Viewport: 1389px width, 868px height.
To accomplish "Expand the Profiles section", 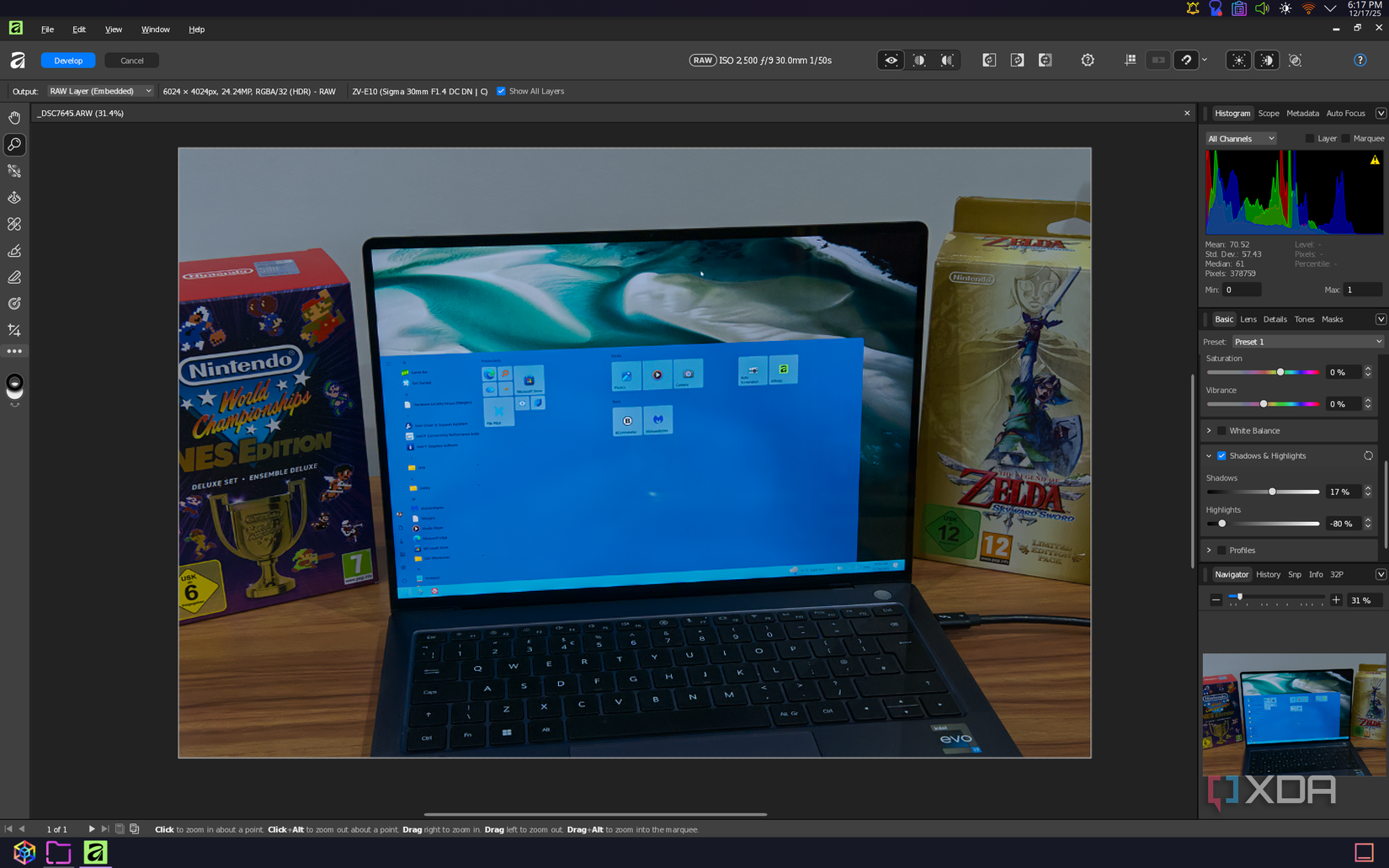I will click(x=1210, y=550).
